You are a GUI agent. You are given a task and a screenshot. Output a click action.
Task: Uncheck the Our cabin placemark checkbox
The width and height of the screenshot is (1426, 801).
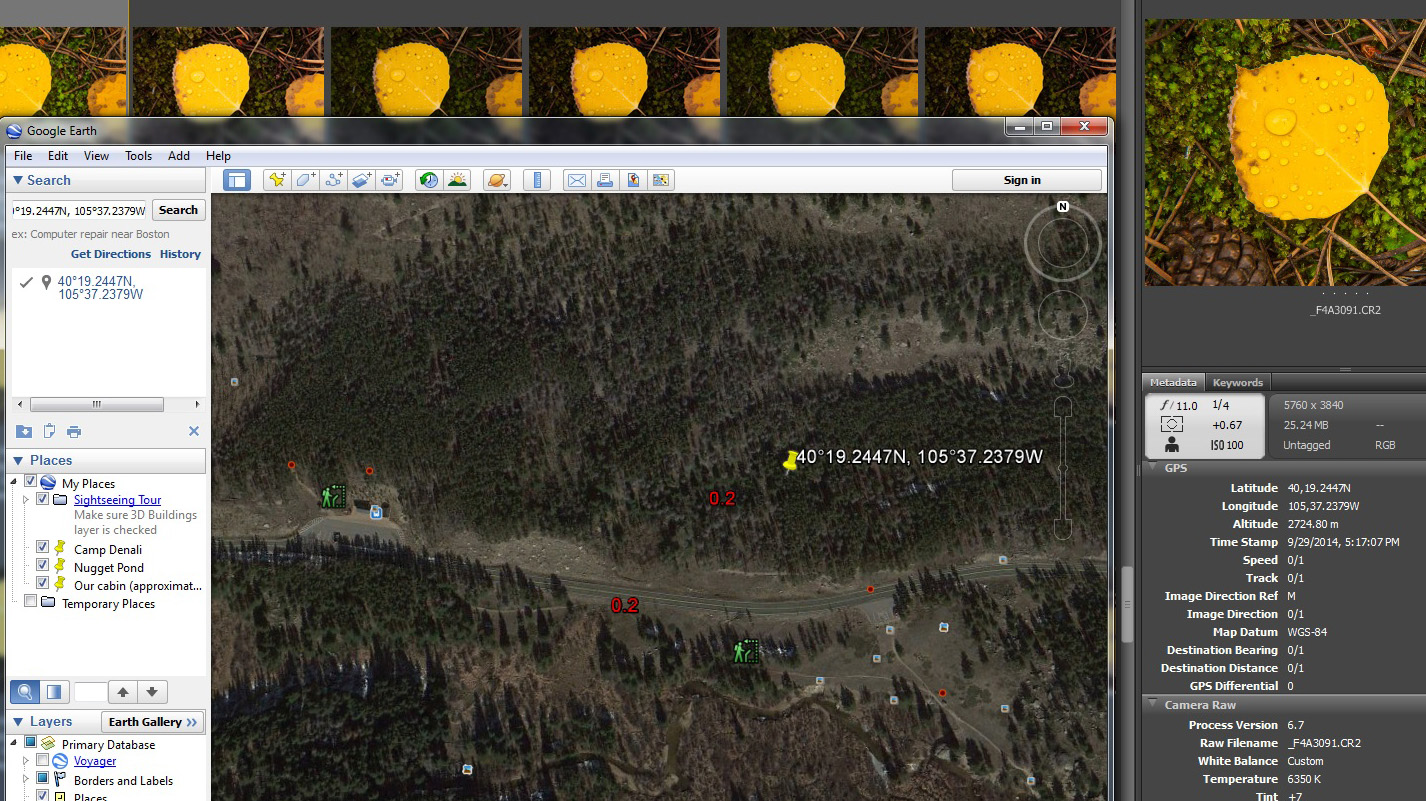(x=42, y=583)
